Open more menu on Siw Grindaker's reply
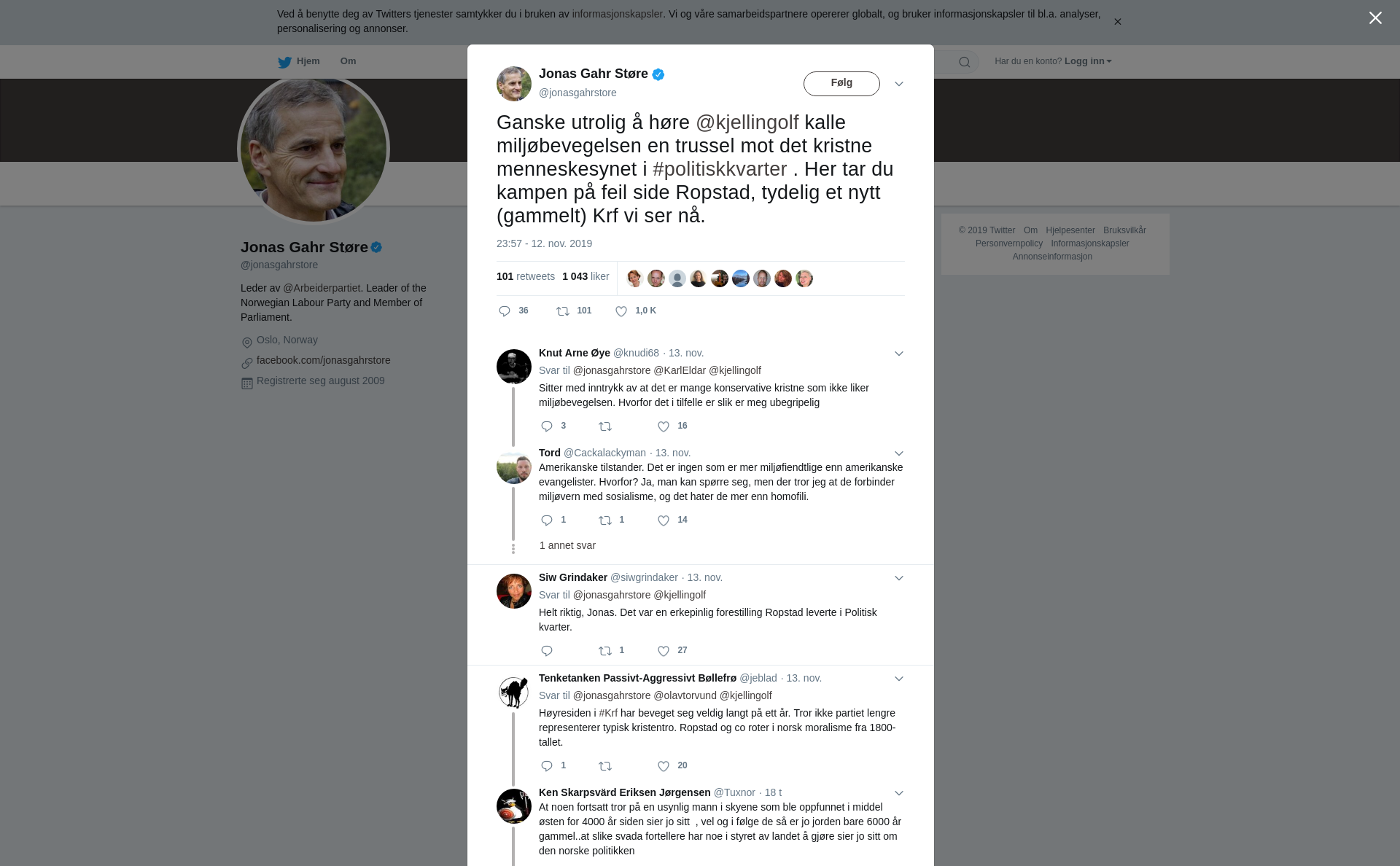This screenshot has width=1400, height=866. tap(899, 578)
